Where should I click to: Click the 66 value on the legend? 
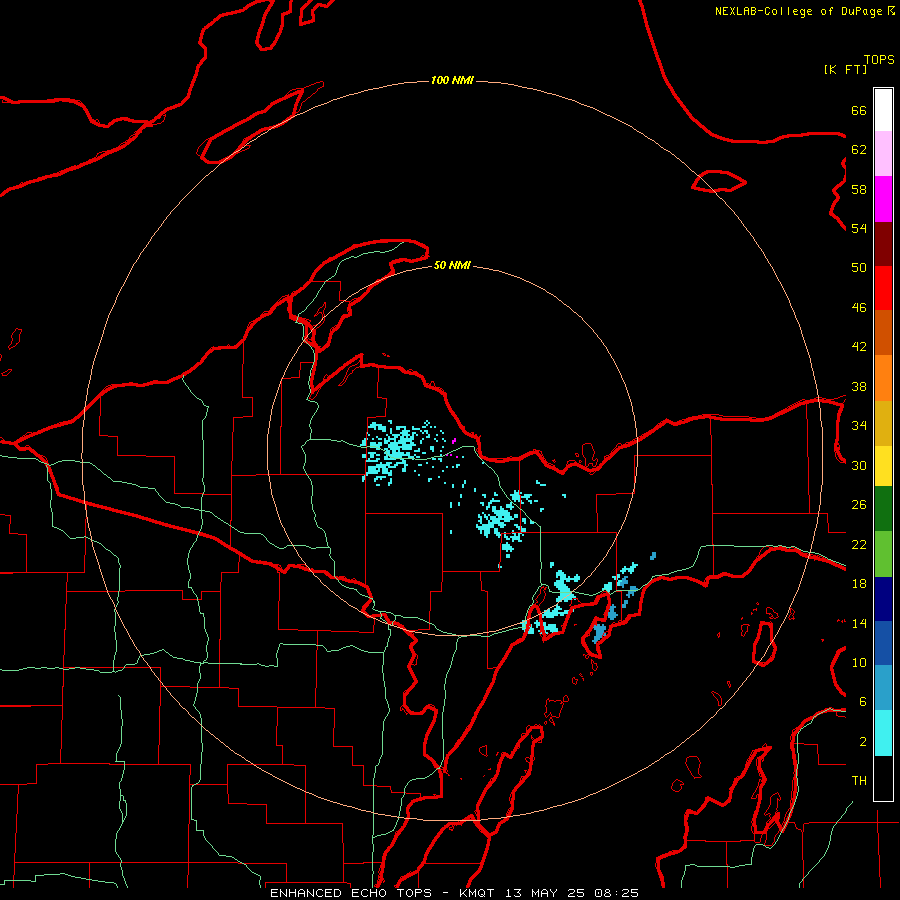859,110
